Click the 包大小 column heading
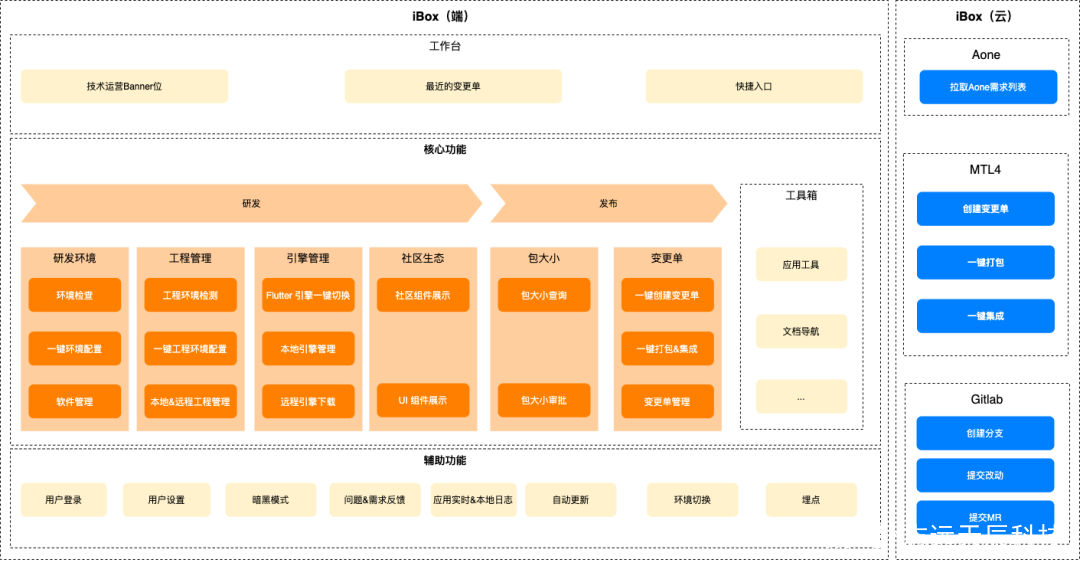This screenshot has width=1080, height=566. point(544,258)
